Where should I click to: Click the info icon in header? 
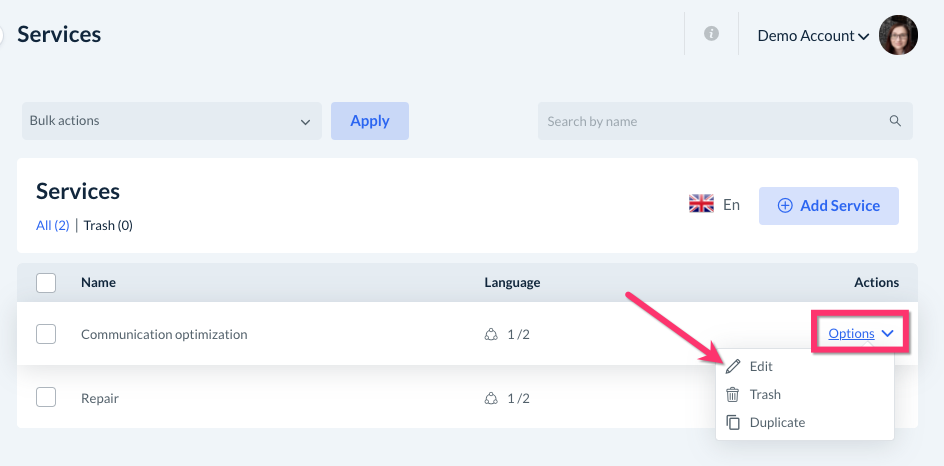(x=711, y=34)
